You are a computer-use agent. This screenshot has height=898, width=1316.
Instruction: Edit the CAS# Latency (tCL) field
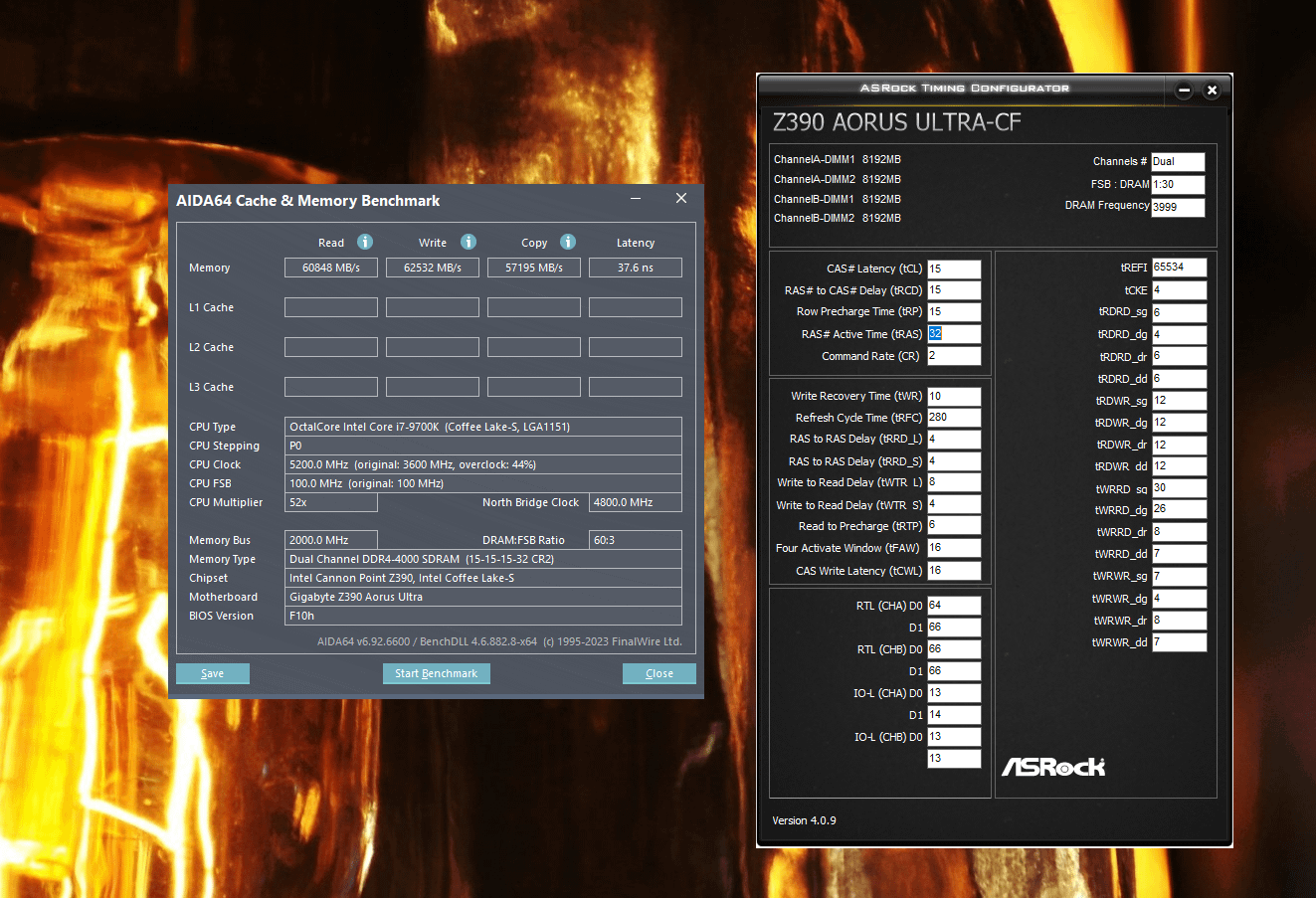point(954,269)
